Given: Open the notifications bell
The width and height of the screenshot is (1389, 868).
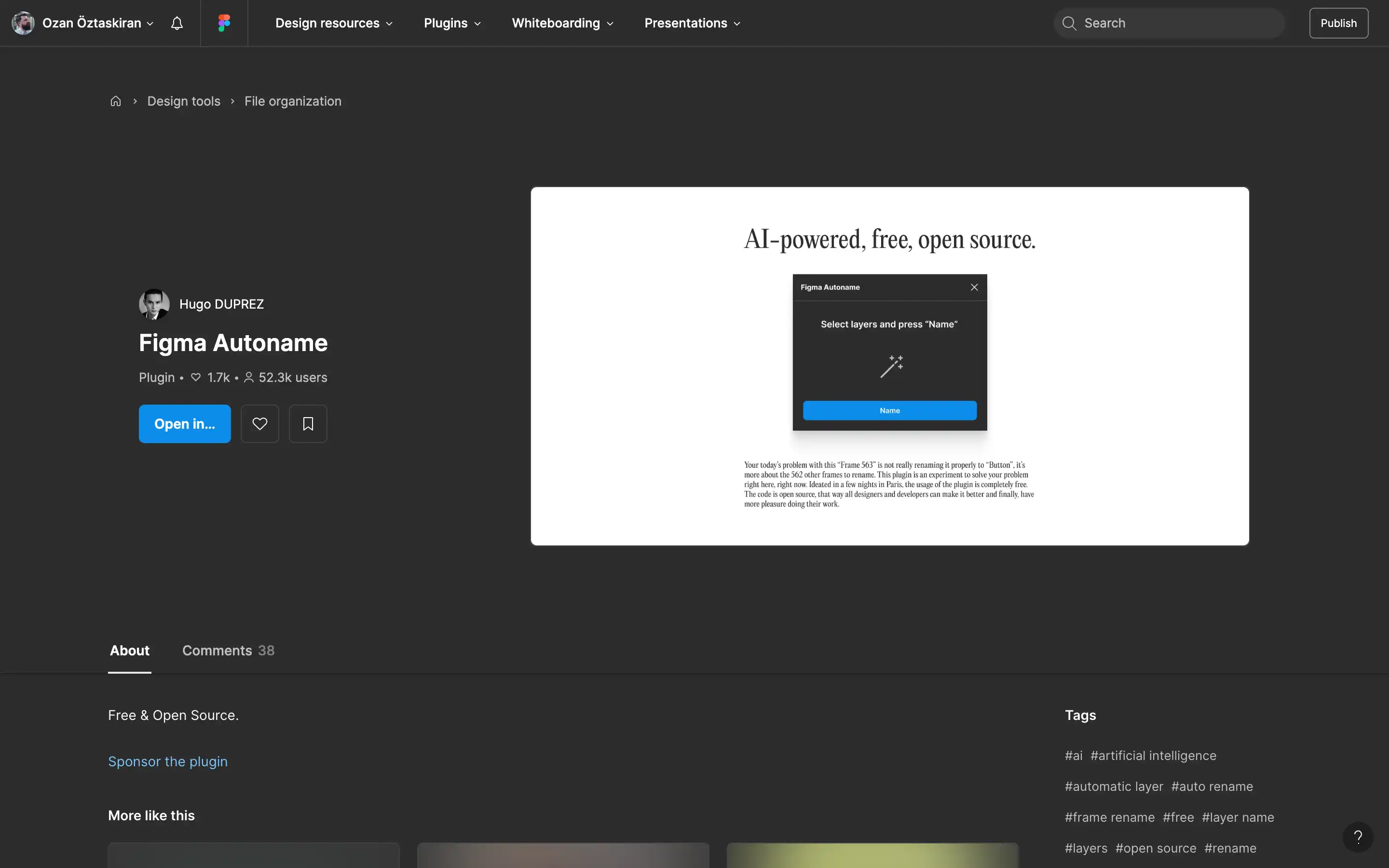Looking at the screenshot, I should (x=177, y=23).
